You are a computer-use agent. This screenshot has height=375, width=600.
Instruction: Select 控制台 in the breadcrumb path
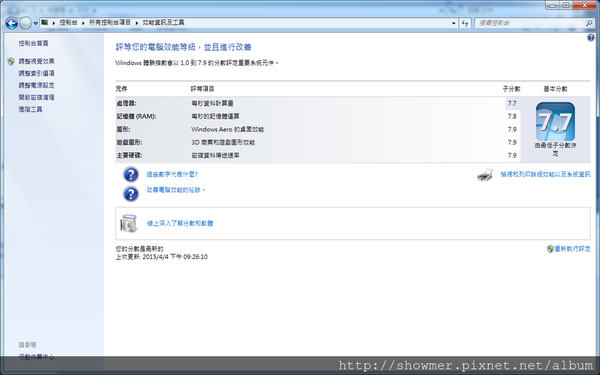[68, 23]
